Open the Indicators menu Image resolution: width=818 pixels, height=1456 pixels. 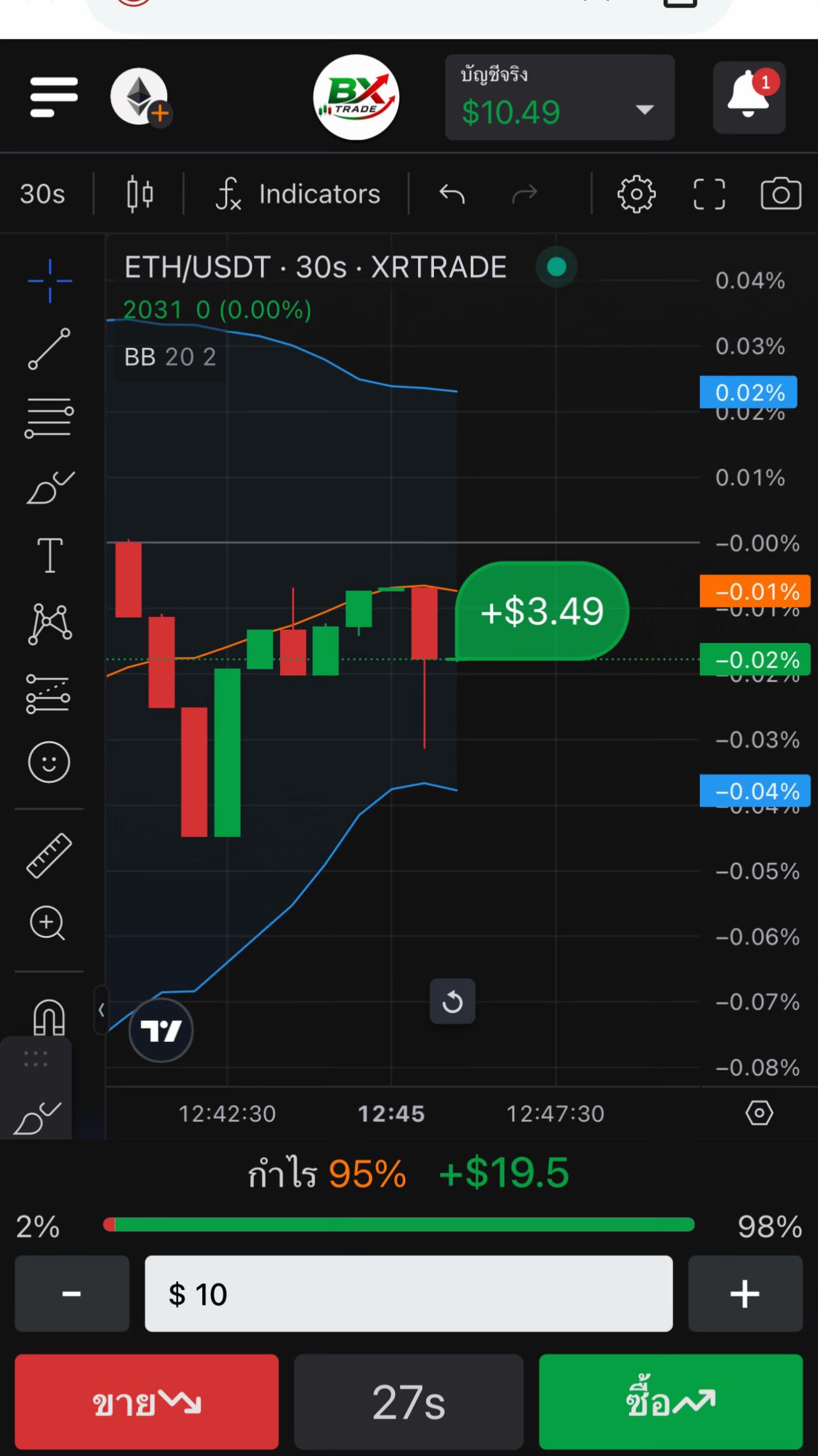pos(298,193)
